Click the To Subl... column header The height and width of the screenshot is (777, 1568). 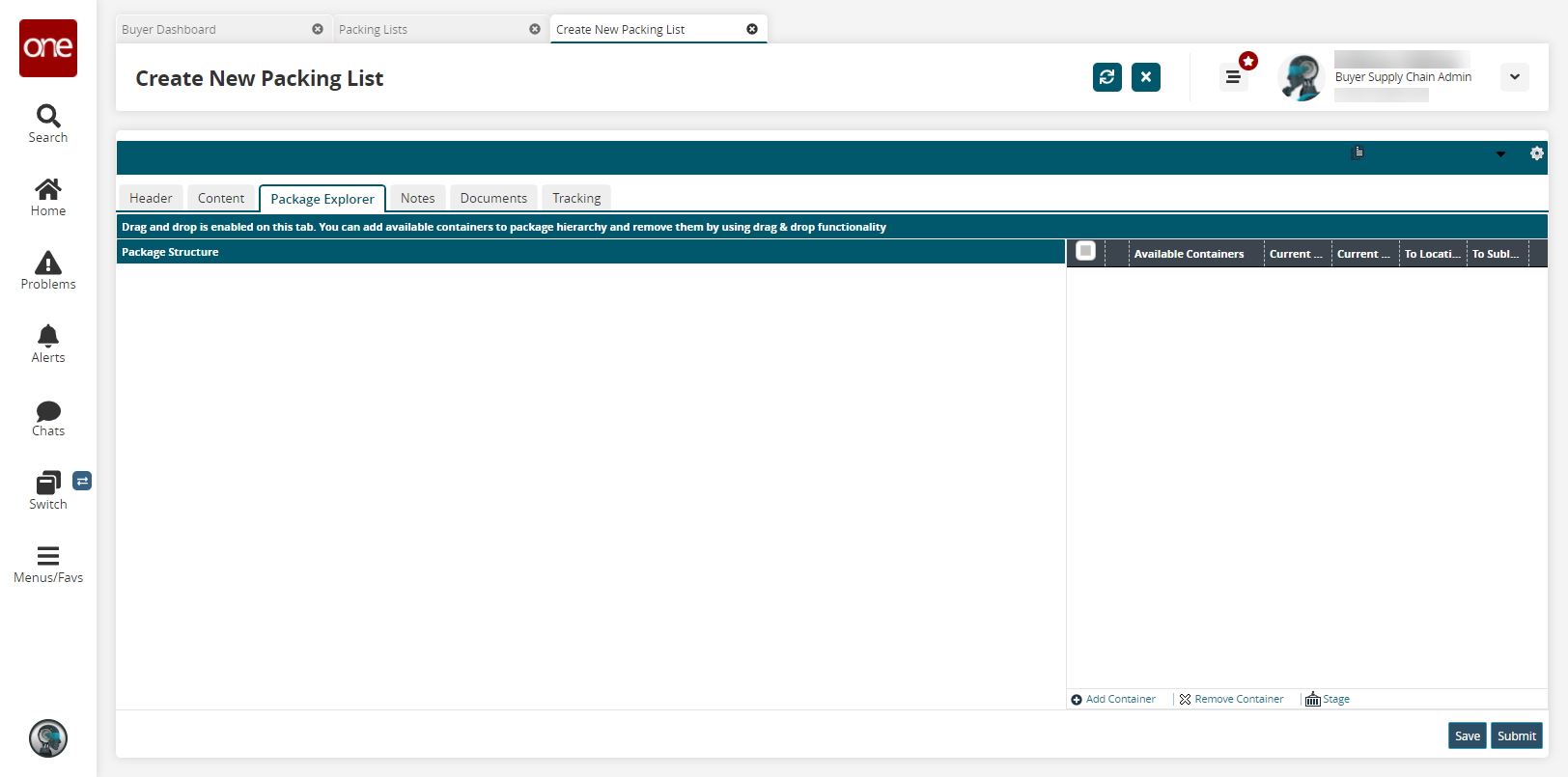click(1498, 254)
